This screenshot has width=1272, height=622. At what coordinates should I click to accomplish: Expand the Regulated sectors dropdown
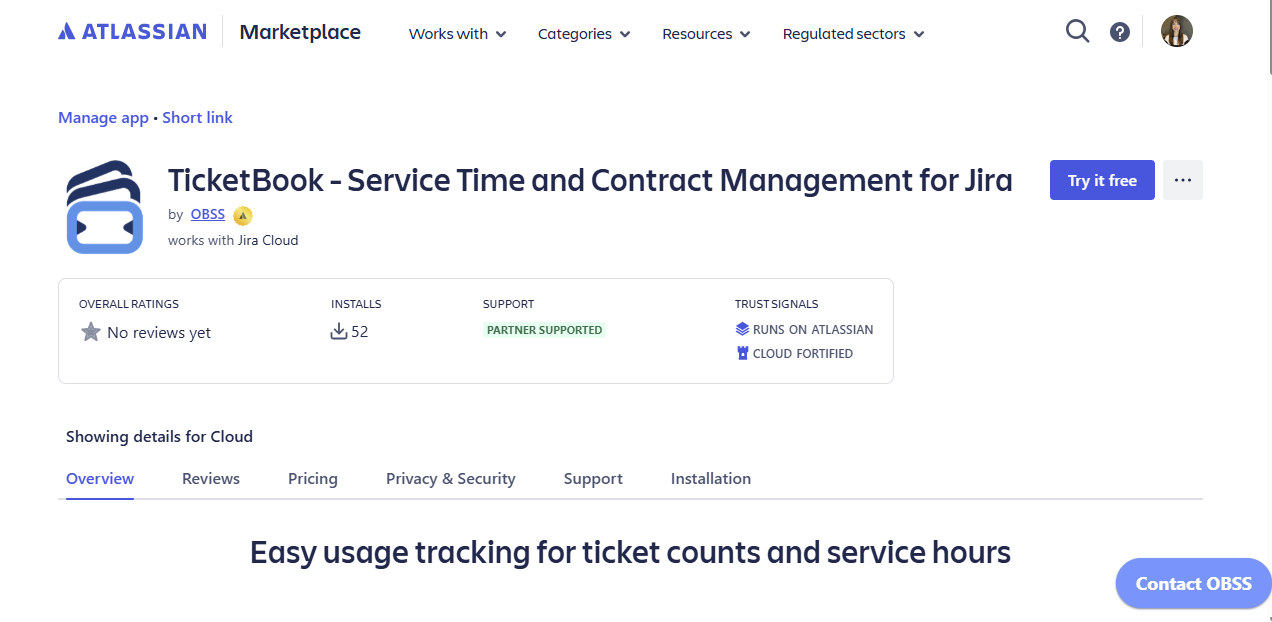click(x=853, y=34)
